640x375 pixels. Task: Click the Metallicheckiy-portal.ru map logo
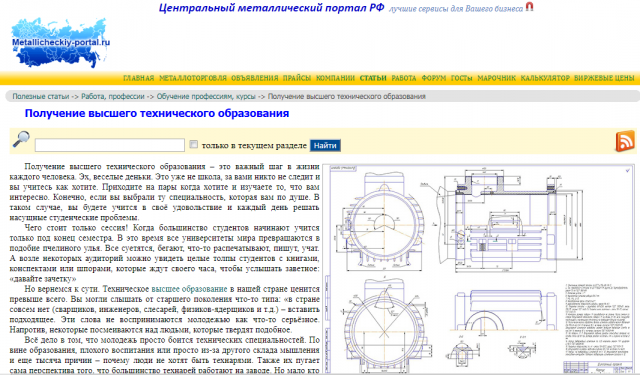click(60, 42)
